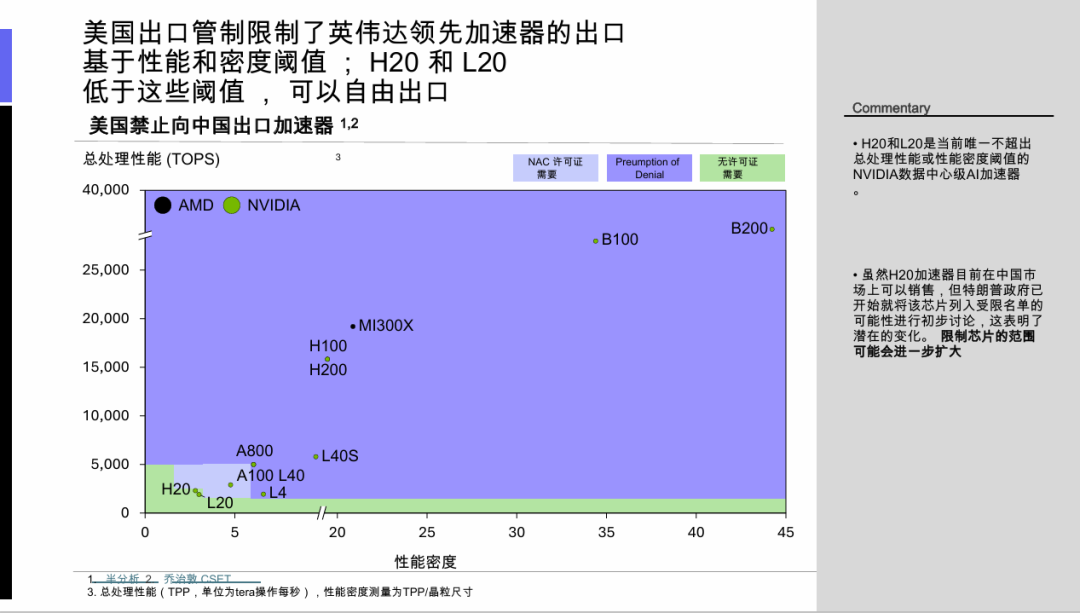This screenshot has height=613, width=1080.
Task: Click the H100/H200 green data point
Action: point(327,359)
